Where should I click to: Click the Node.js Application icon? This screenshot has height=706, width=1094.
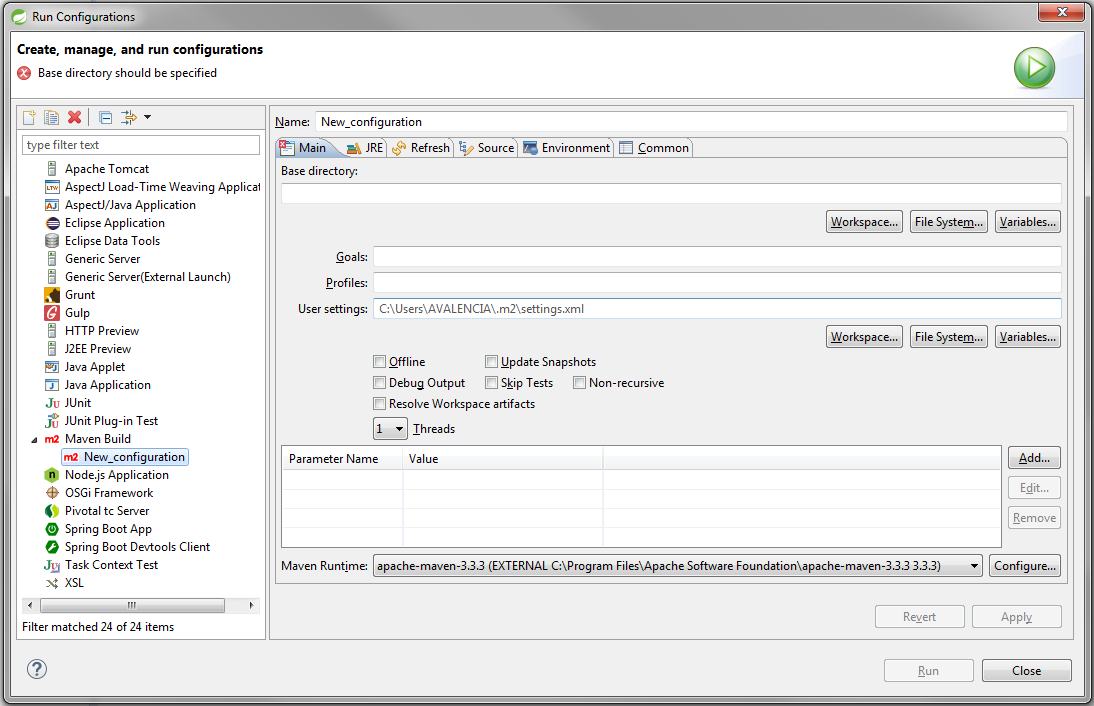[52, 475]
